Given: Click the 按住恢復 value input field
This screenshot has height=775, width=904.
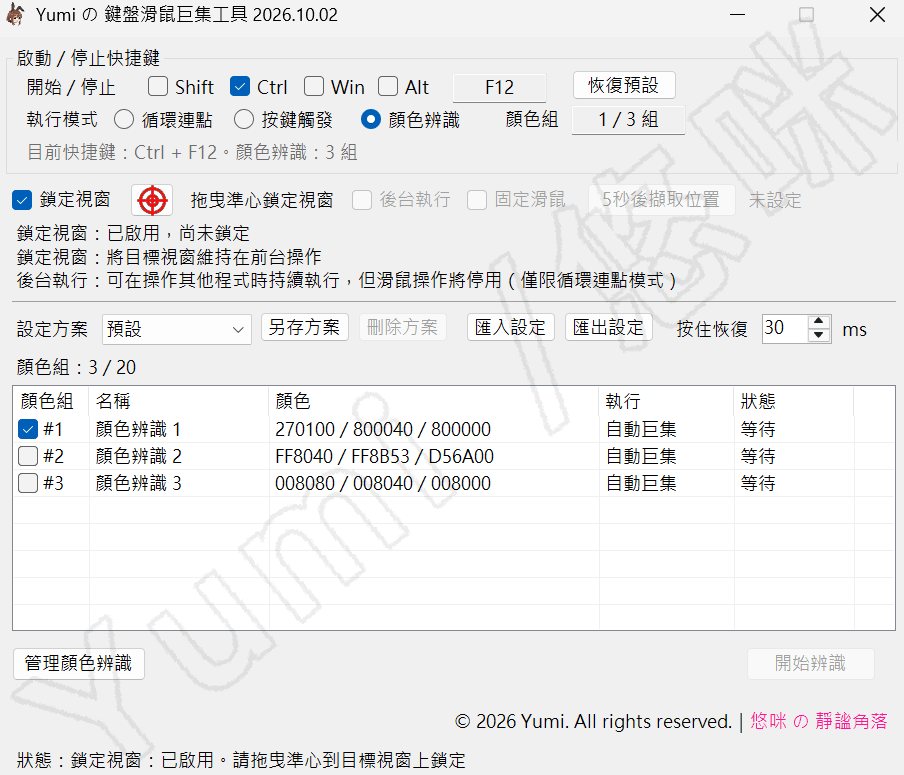Looking at the screenshot, I should pos(785,329).
